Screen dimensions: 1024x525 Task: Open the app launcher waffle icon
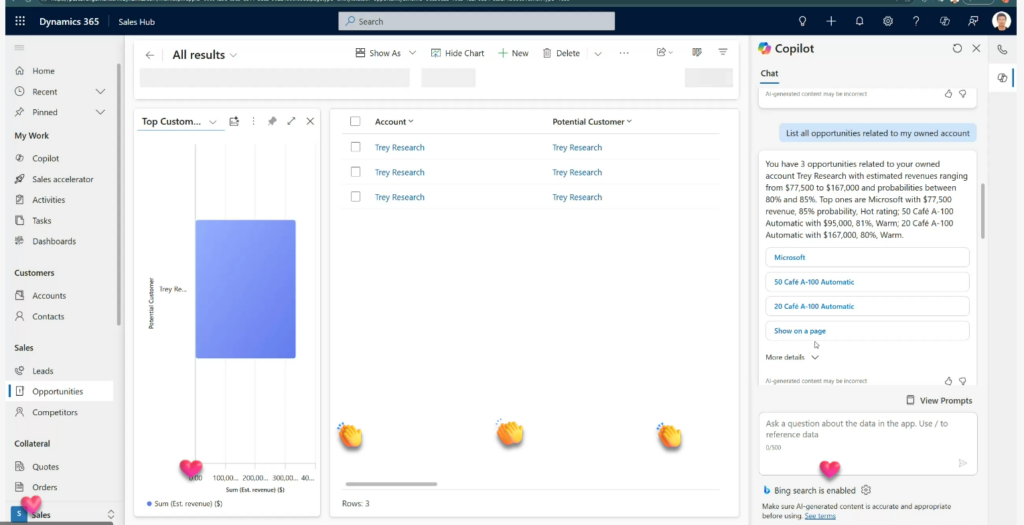coord(20,22)
